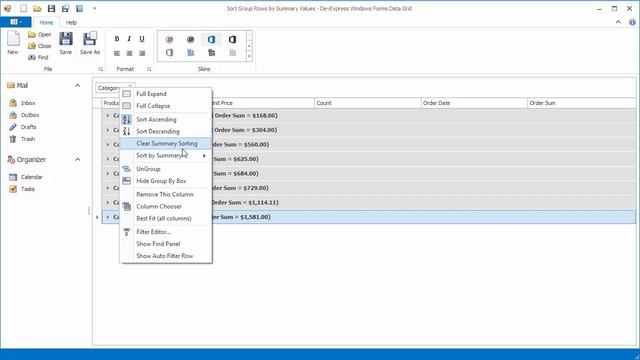Click the Count column header

click(x=367, y=103)
